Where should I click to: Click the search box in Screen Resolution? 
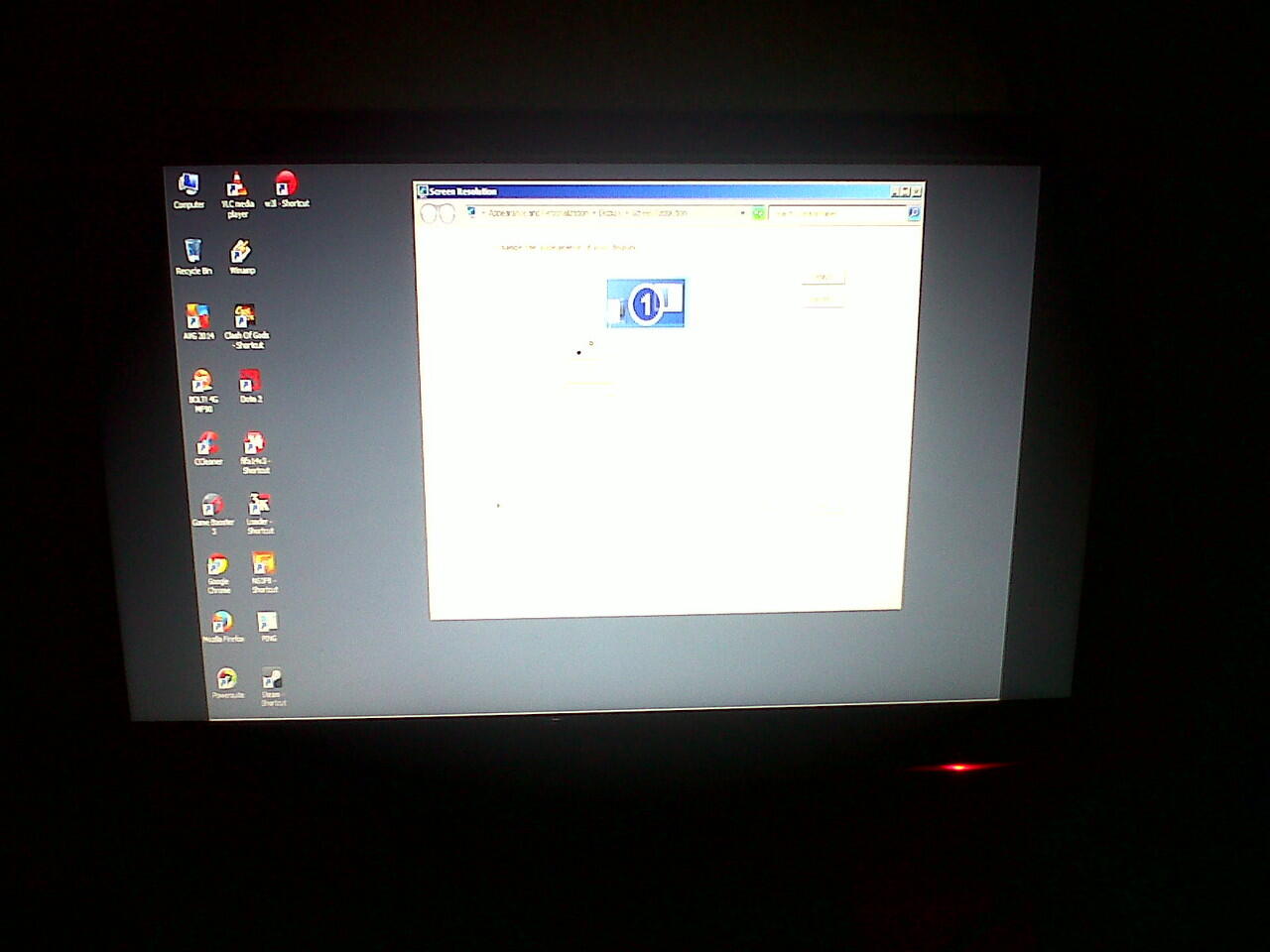pos(837,213)
